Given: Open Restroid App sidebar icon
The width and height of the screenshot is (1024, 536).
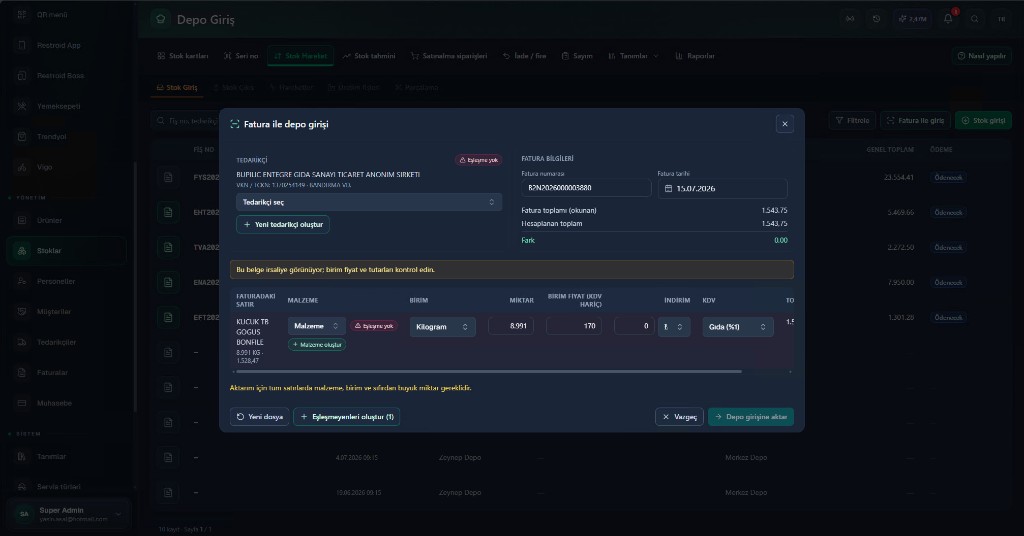Looking at the screenshot, I should pyautogui.click(x=22, y=45).
